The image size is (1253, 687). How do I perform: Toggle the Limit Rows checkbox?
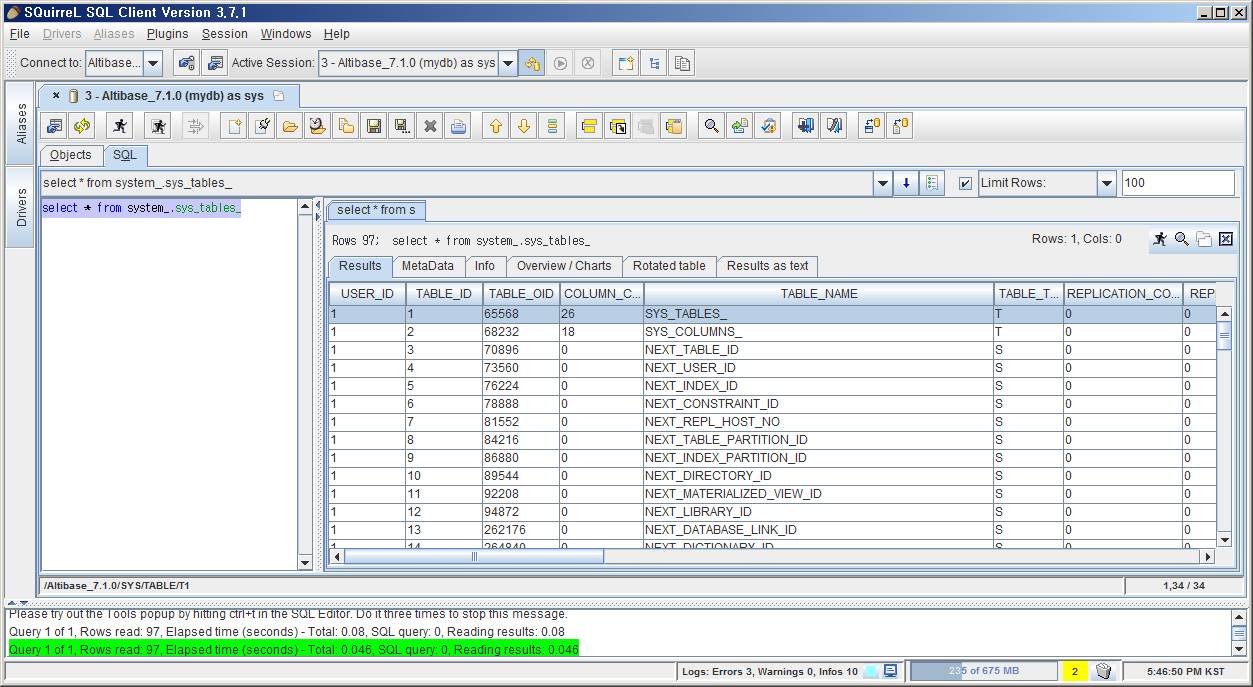click(x=965, y=184)
